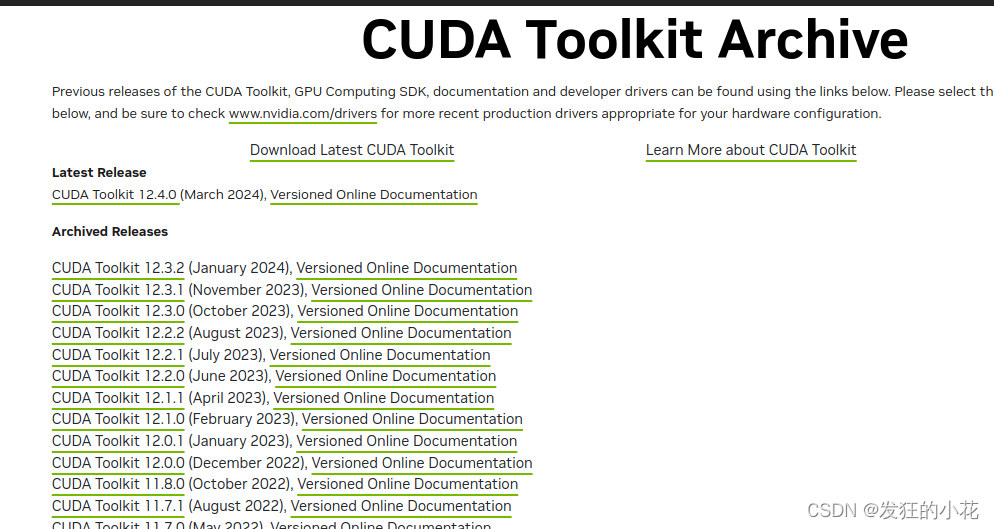994x529 pixels.
Task: Choose CUDA Toolkit 12.1.0 link
Action: [118, 419]
